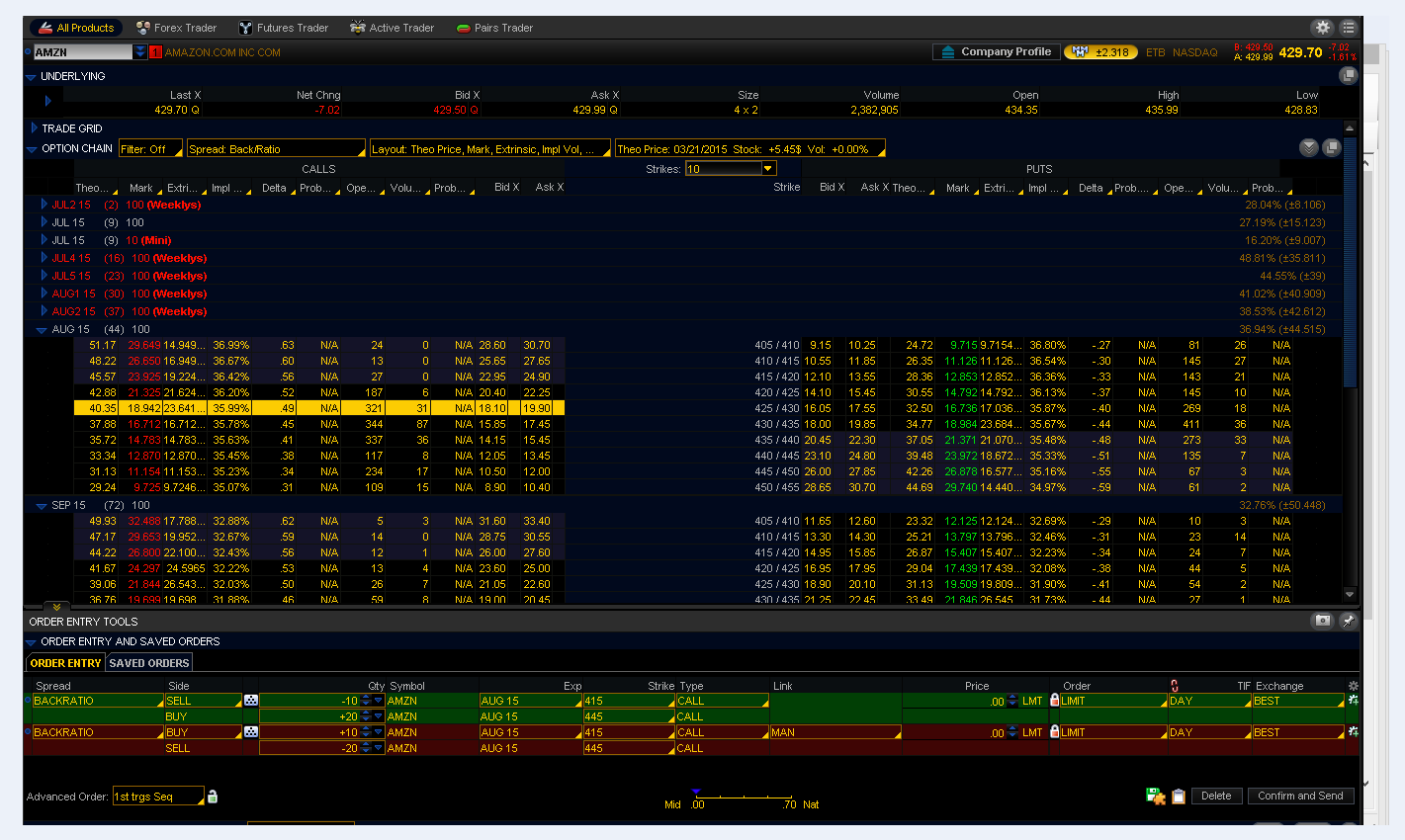Open the LIMIT order type dropdown on green row

pos(1112,701)
